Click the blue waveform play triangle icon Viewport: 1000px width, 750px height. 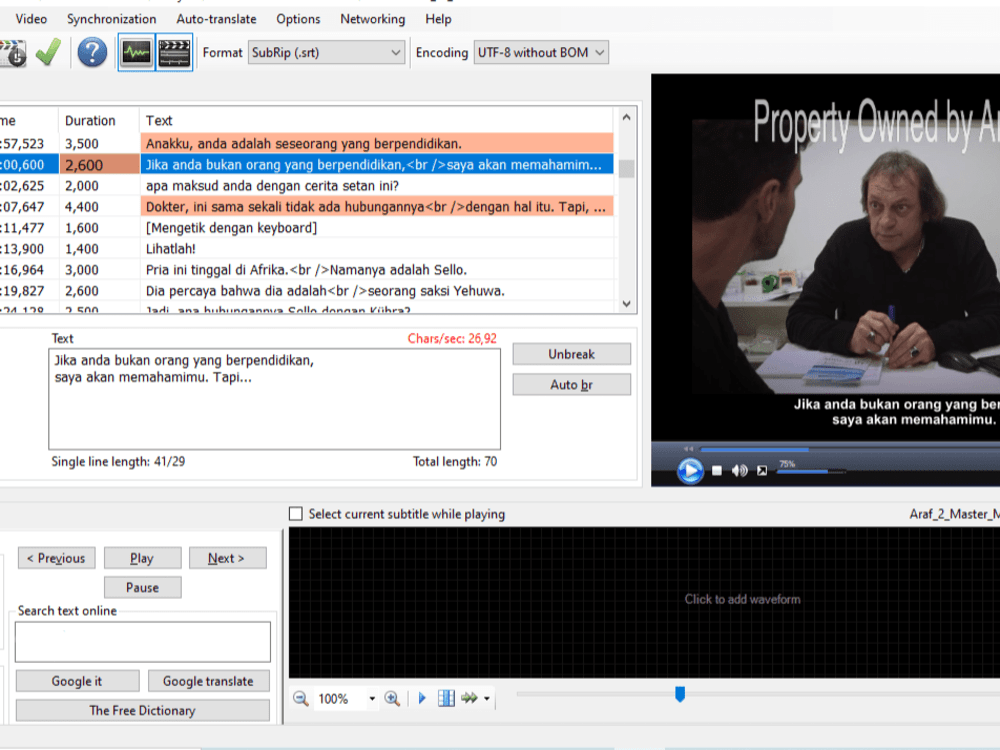422,698
